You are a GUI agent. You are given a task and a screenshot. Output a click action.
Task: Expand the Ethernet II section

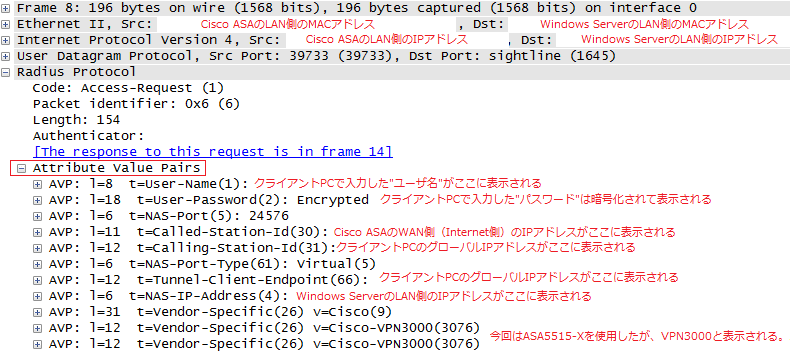point(5,24)
